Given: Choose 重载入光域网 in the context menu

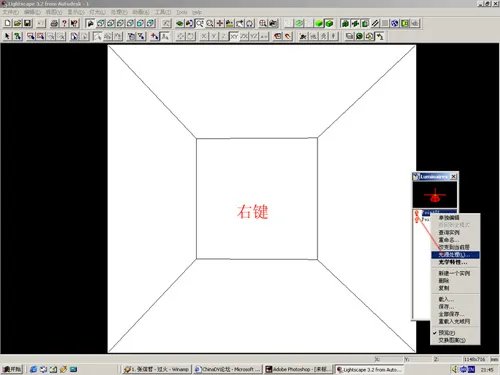Looking at the screenshot, I should [x=455, y=321].
